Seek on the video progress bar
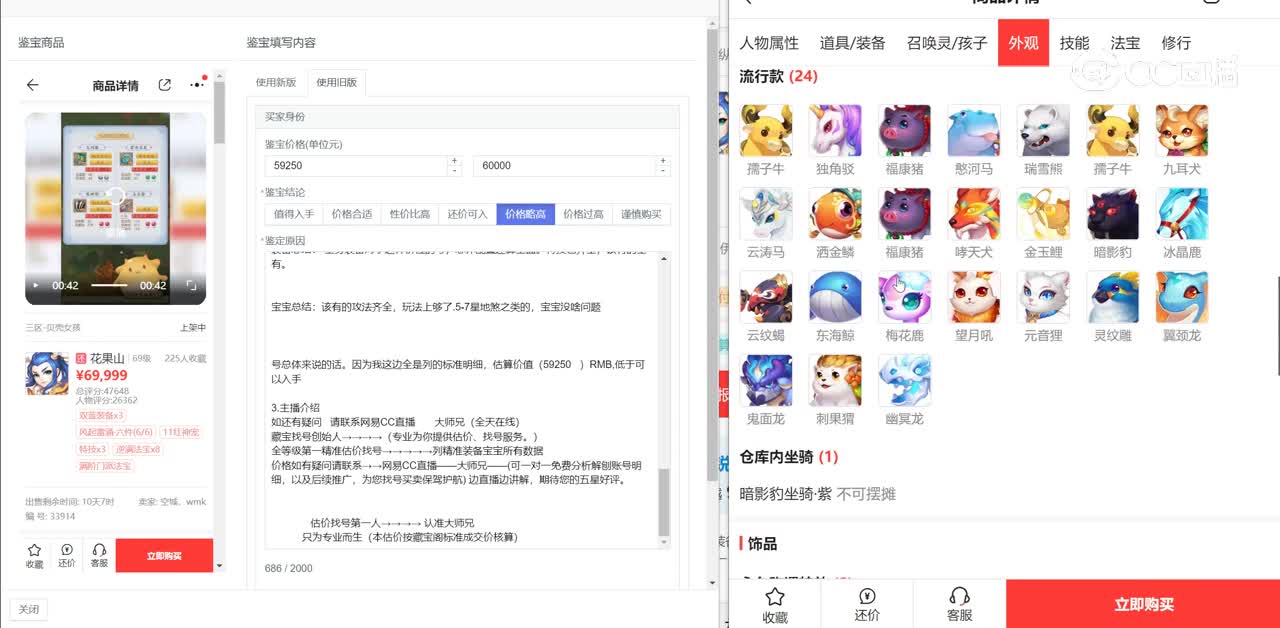Screen dimensions: 1280x628 click(109, 285)
